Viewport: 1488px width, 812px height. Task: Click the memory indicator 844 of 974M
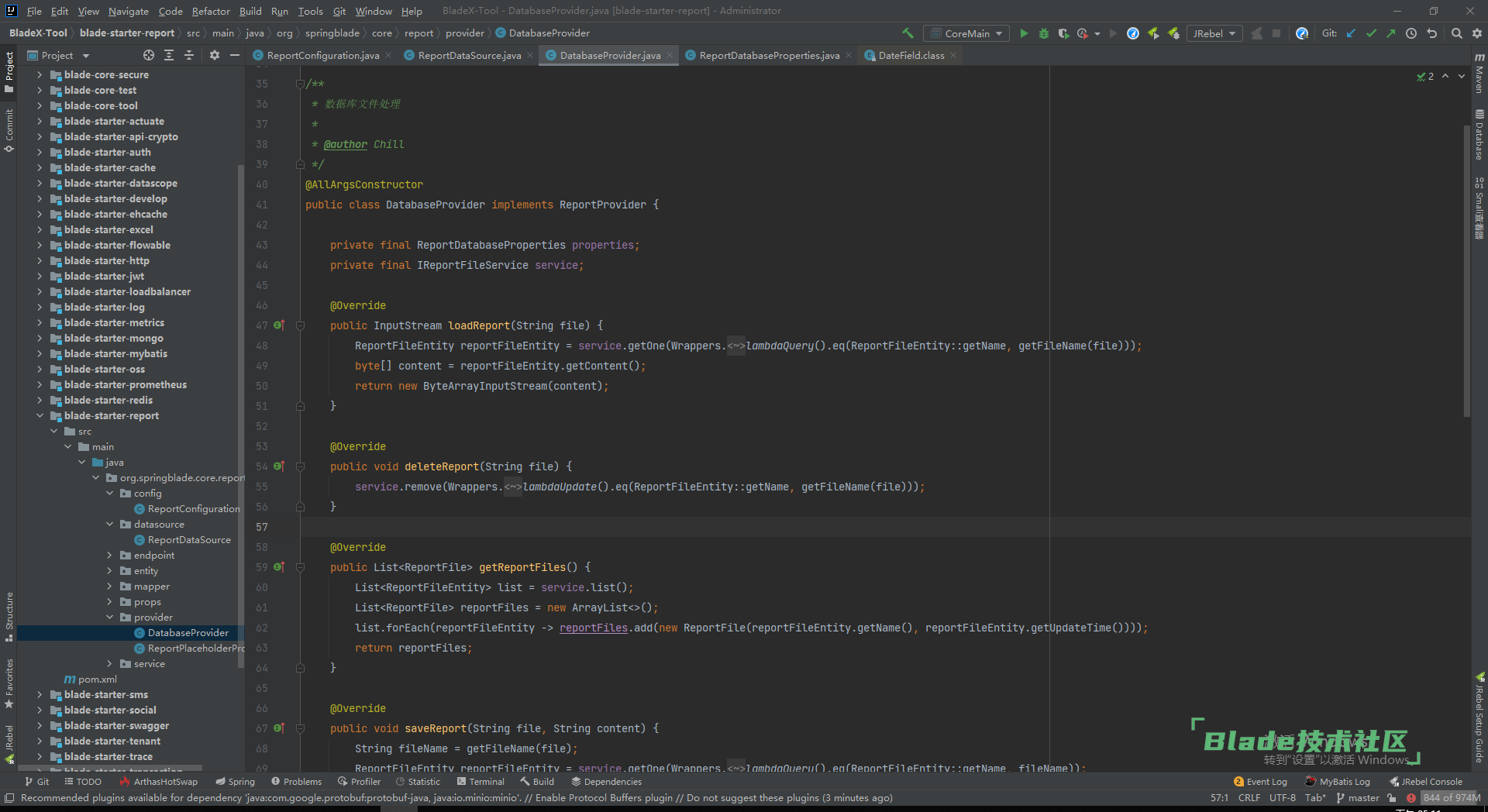[x=1451, y=798]
